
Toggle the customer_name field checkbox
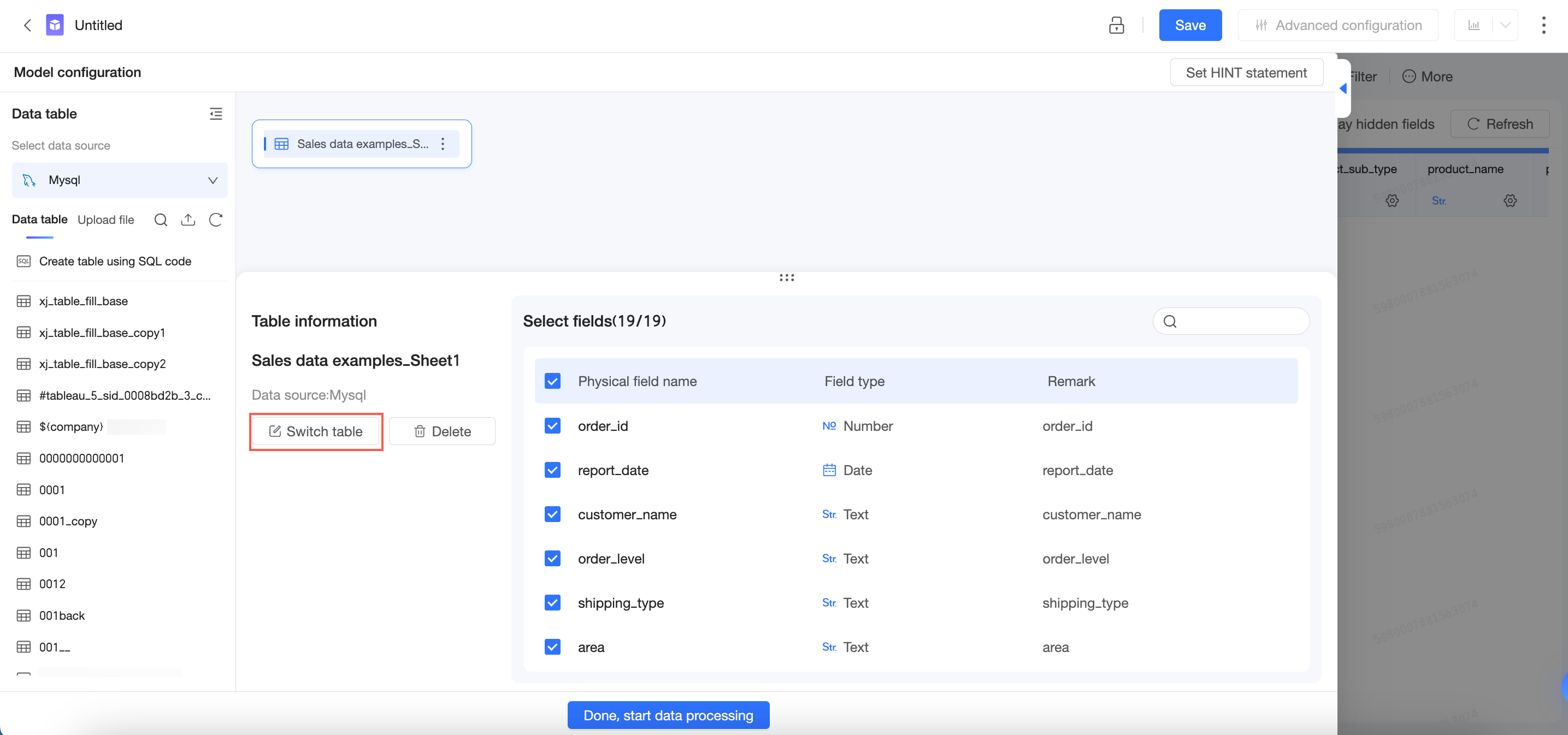[552, 514]
